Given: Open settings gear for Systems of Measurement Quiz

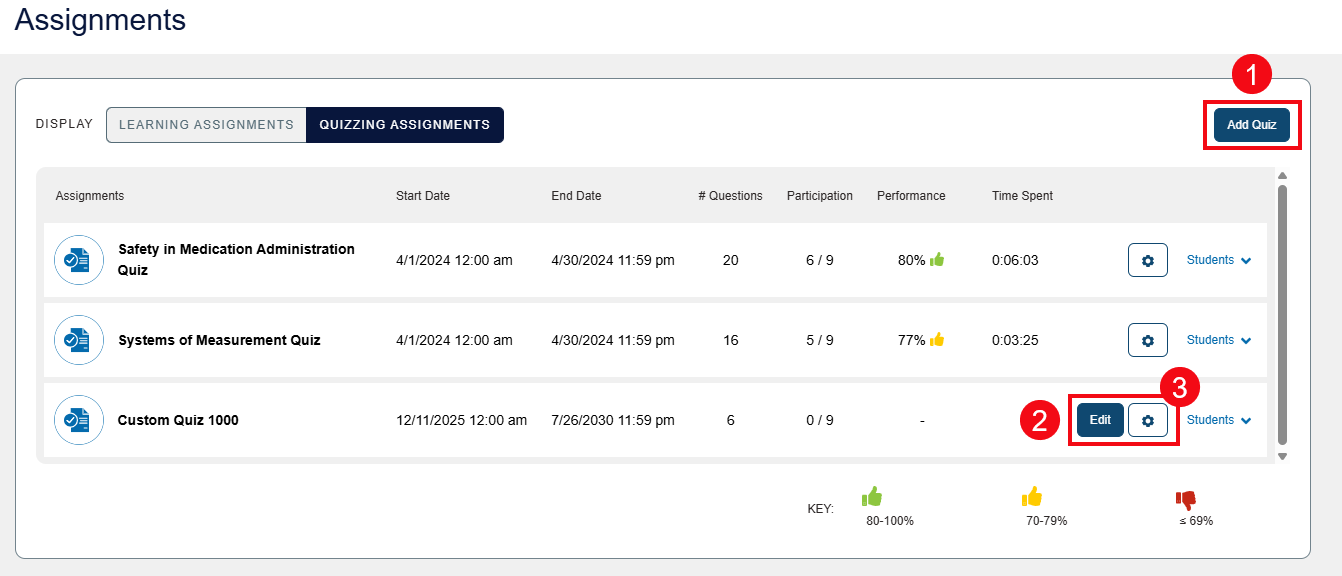Looking at the screenshot, I should [x=1147, y=339].
